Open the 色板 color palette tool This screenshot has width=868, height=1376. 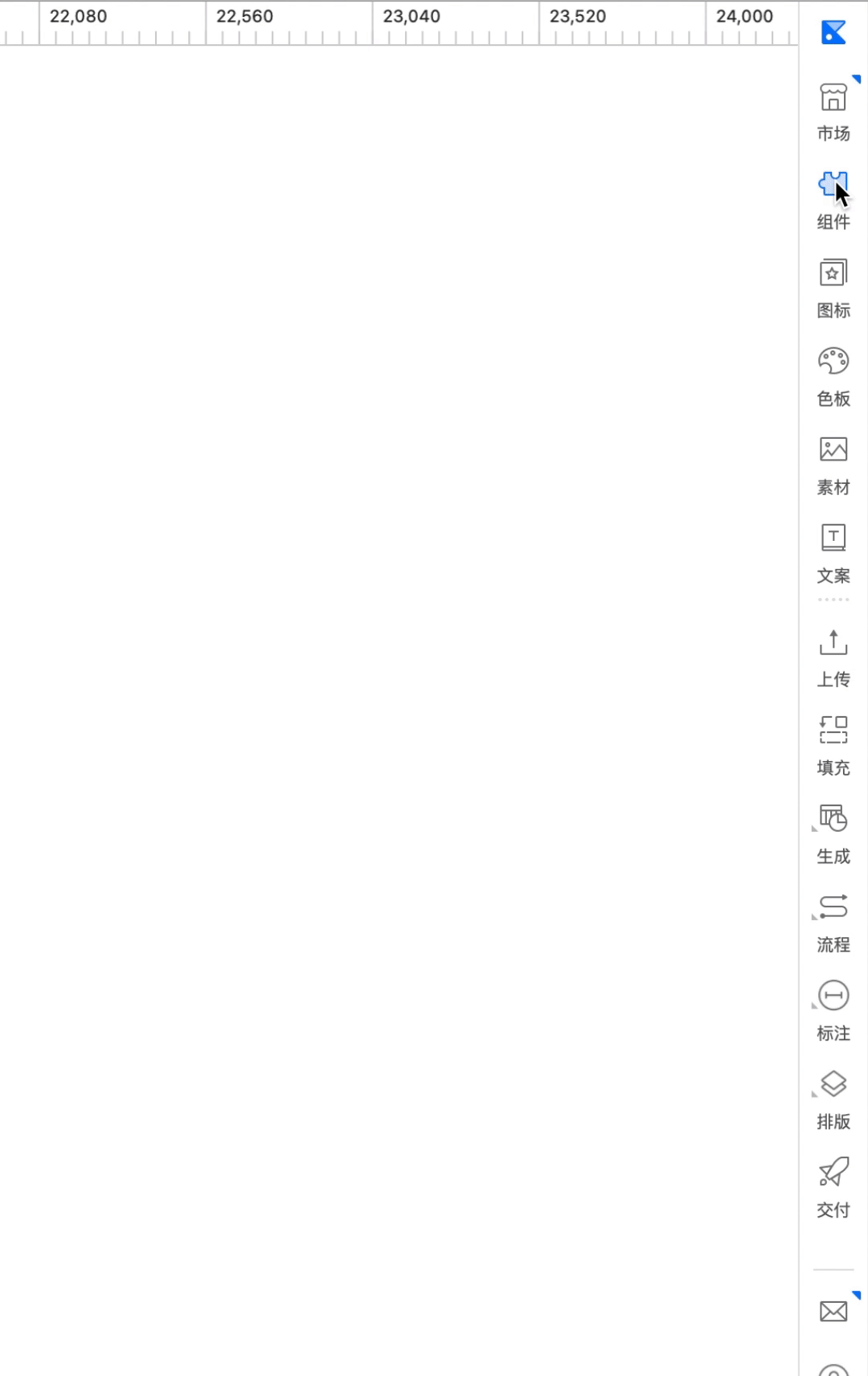click(833, 377)
